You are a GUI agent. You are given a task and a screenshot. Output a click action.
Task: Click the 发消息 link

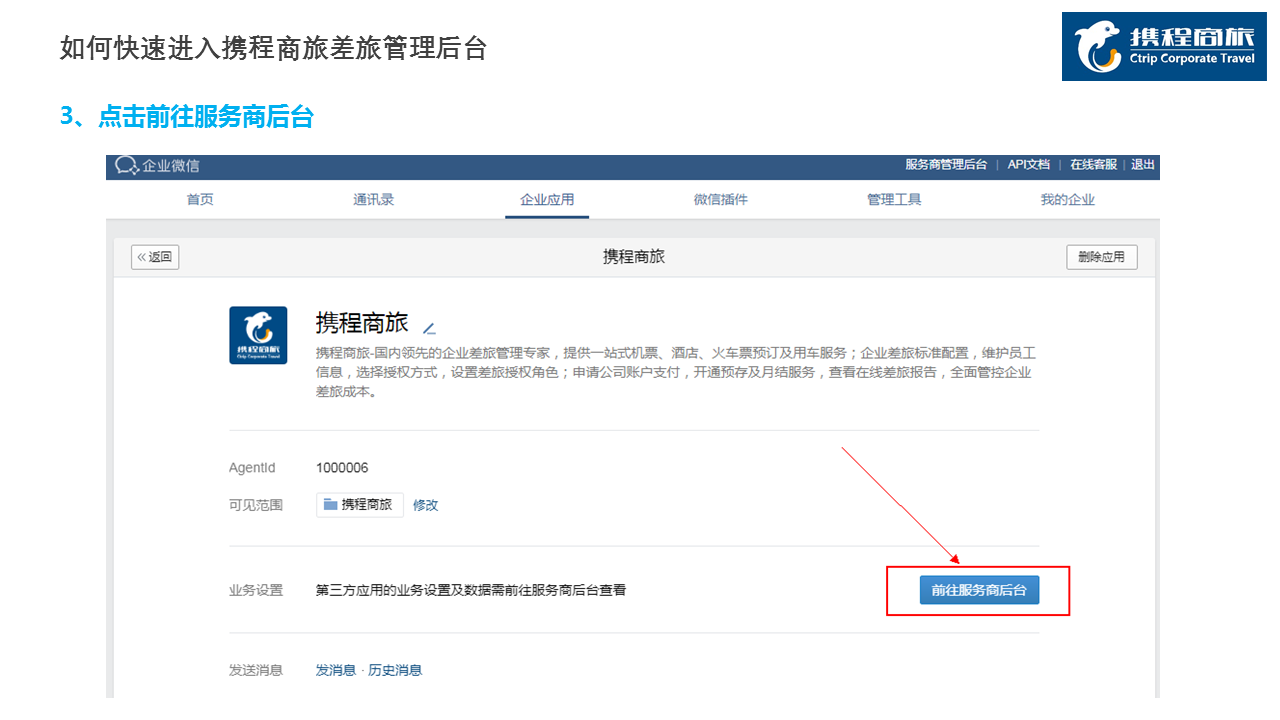pyautogui.click(x=336, y=670)
